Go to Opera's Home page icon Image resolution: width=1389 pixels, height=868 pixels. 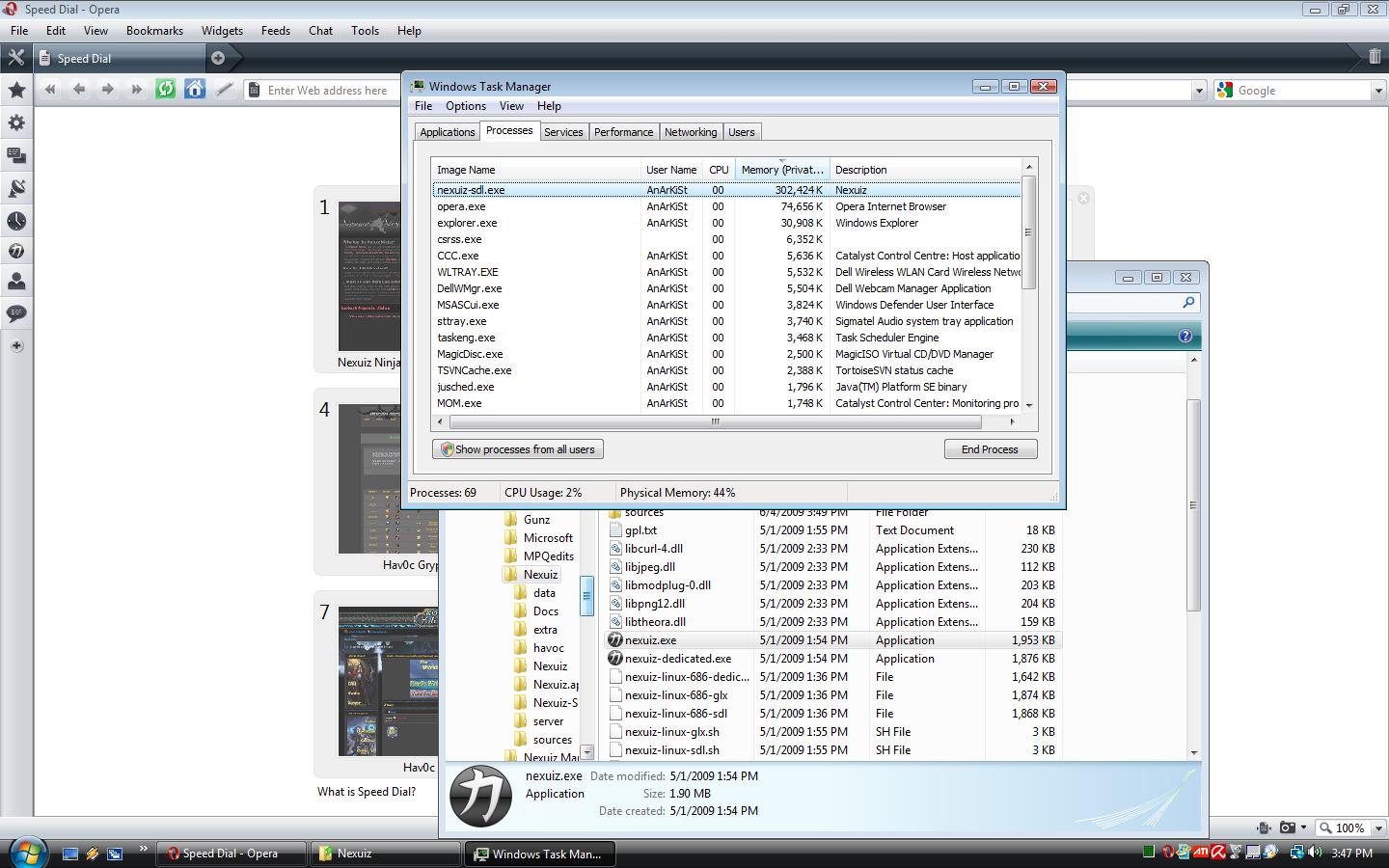click(x=195, y=90)
